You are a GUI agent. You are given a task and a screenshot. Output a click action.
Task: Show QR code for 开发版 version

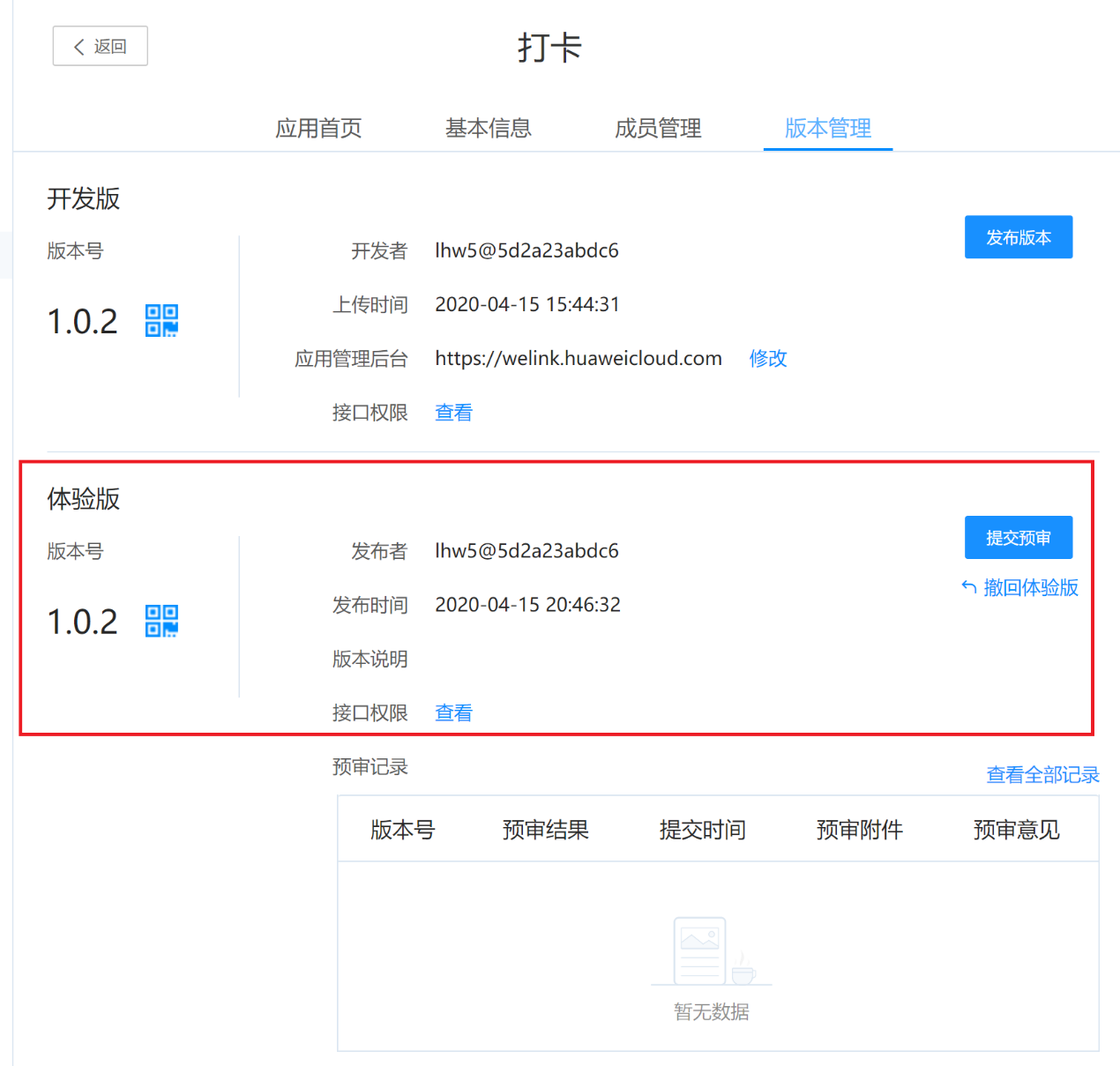click(x=161, y=321)
